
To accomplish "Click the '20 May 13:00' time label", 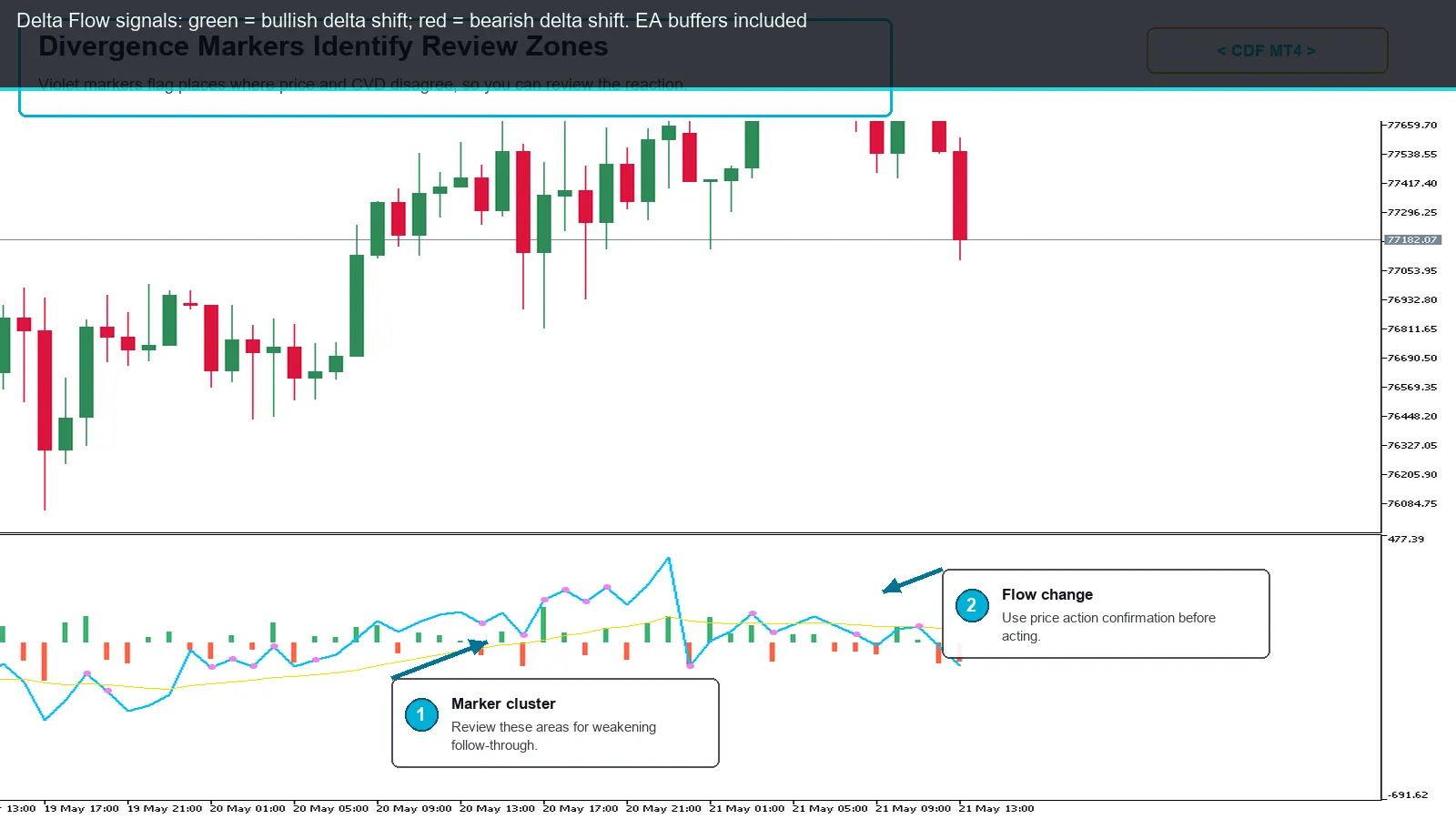I will [498, 808].
